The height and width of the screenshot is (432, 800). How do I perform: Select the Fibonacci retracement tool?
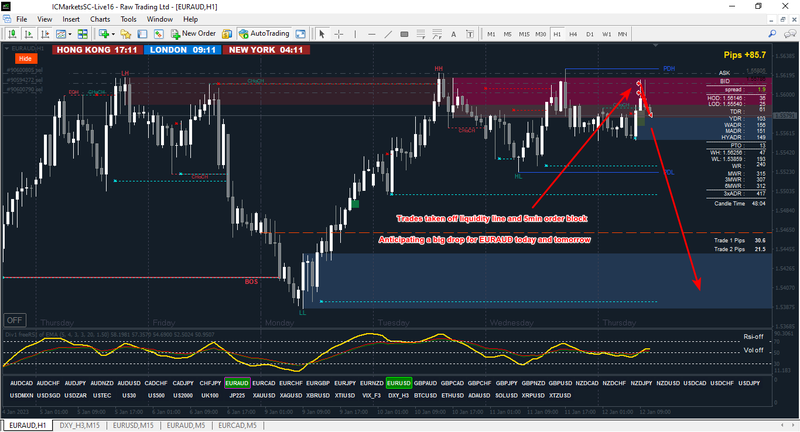(437, 34)
